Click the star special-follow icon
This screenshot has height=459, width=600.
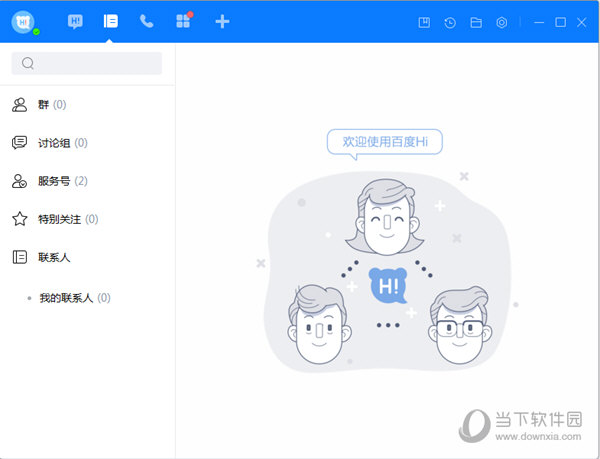[20, 219]
